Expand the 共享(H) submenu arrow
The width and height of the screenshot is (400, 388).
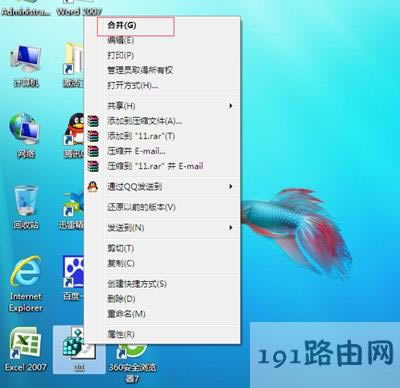pos(230,106)
